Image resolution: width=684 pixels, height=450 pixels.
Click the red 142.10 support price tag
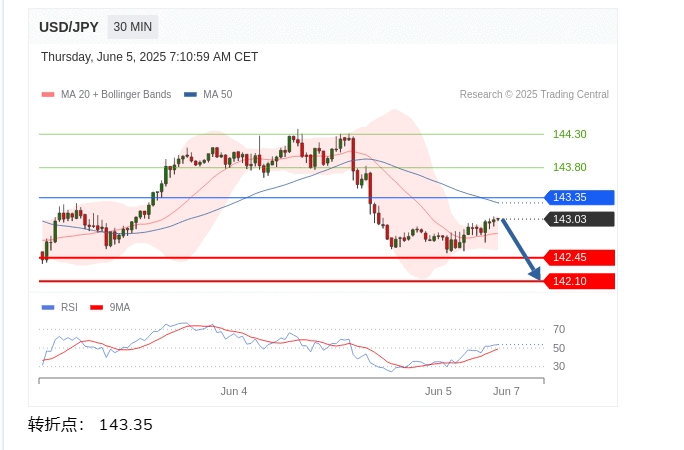579,281
